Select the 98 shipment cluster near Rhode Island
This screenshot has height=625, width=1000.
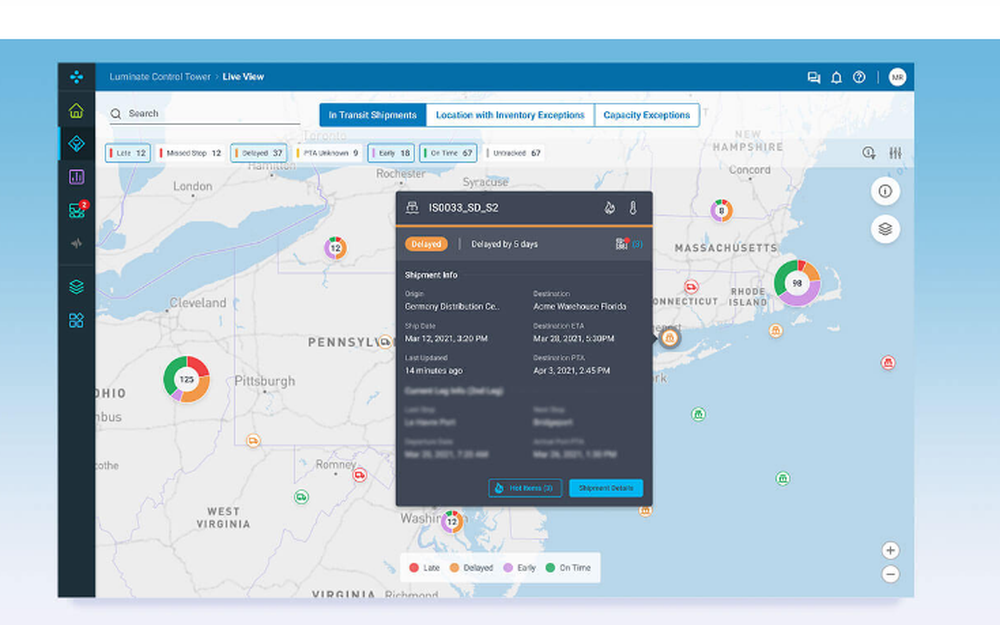pyautogui.click(x=797, y=283)
